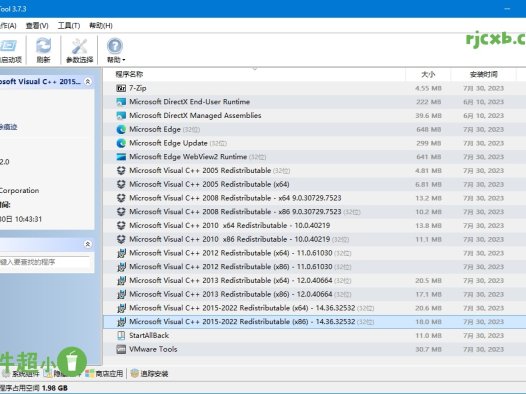
Task: Open the dropdown arrow beside 帮助 toolbar button
Action: tap(124, 60)
